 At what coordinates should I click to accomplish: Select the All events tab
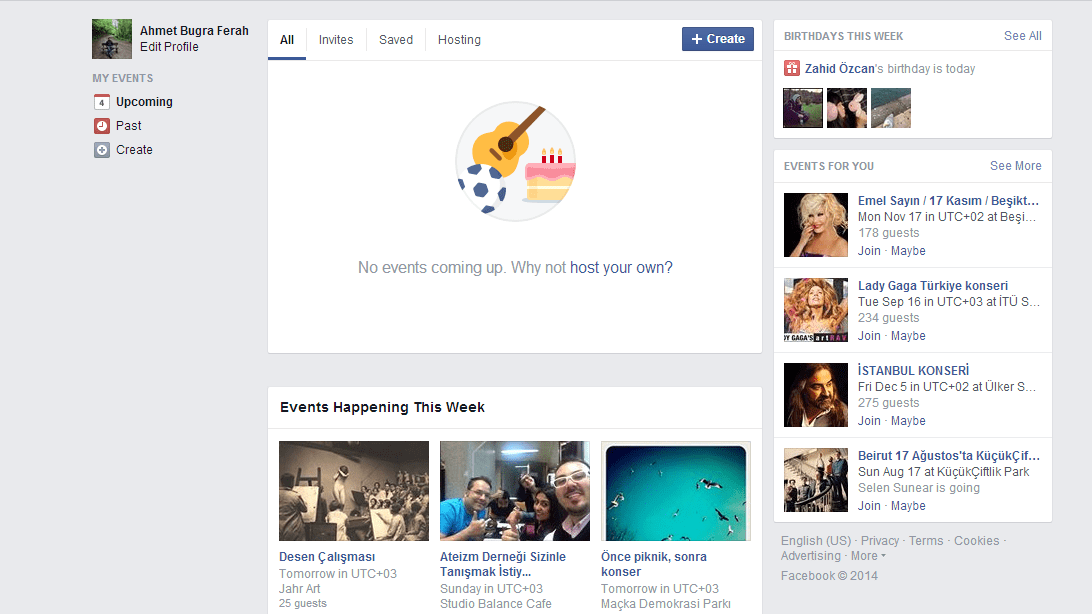pyautogui.click(x=286, y=39)
